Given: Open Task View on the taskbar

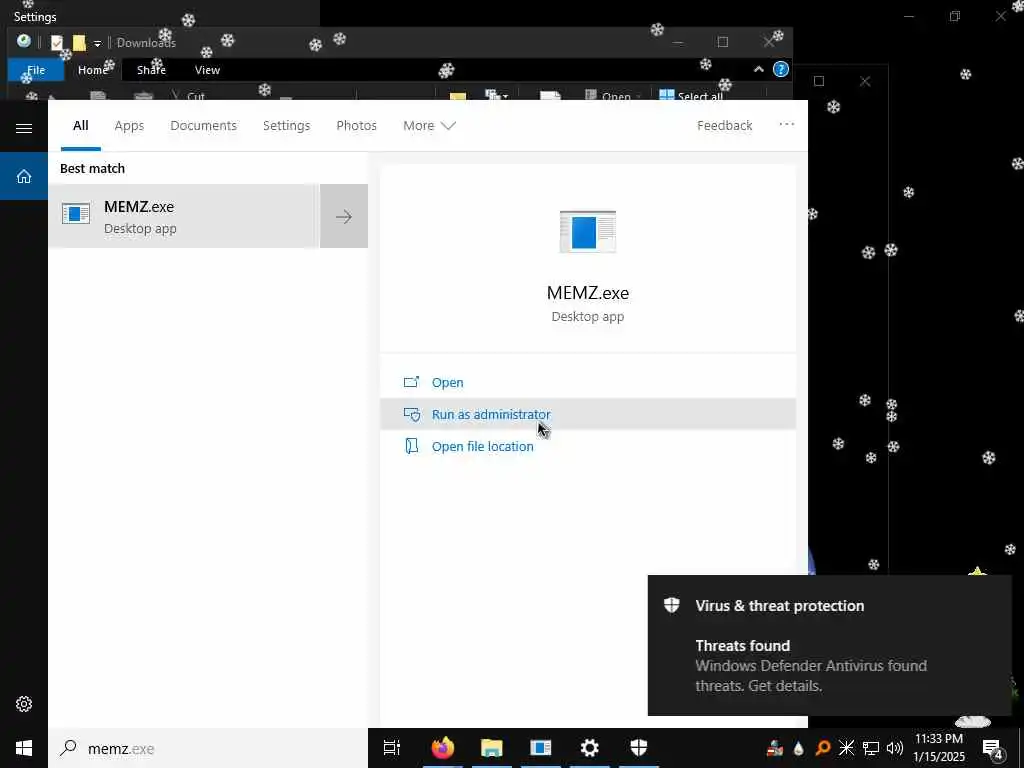Looking at the screenshot, I should 392,748.
